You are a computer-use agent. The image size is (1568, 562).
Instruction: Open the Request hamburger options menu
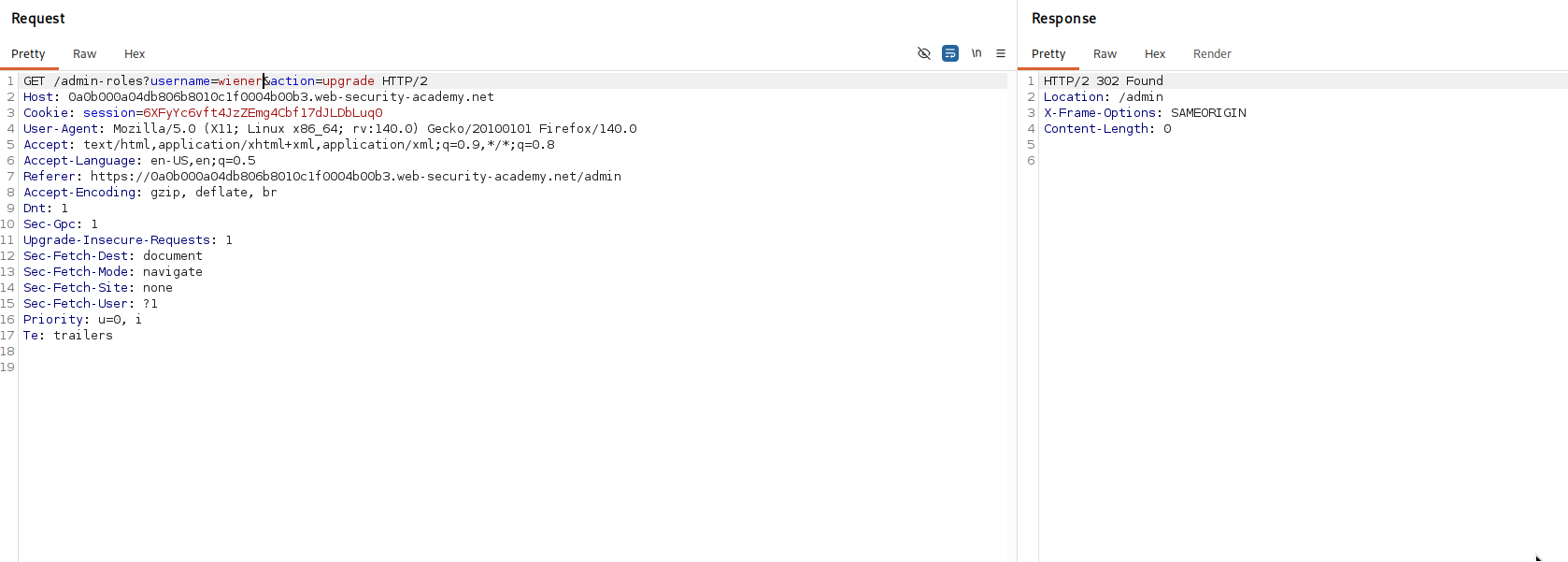pyautogui.click(x=1001, y=53)
